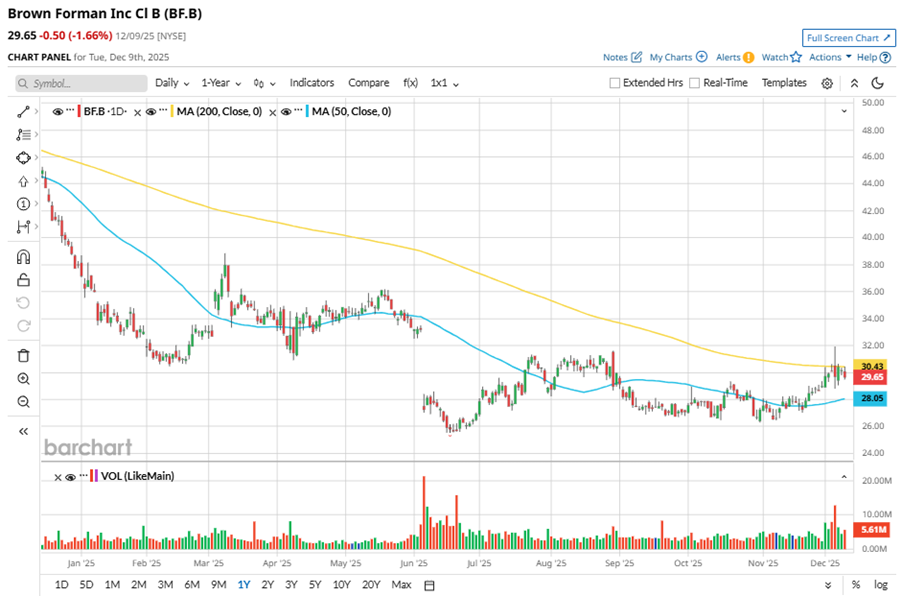
Task: Remove the BF.B series with its x
Action: [x=137, y=113]
